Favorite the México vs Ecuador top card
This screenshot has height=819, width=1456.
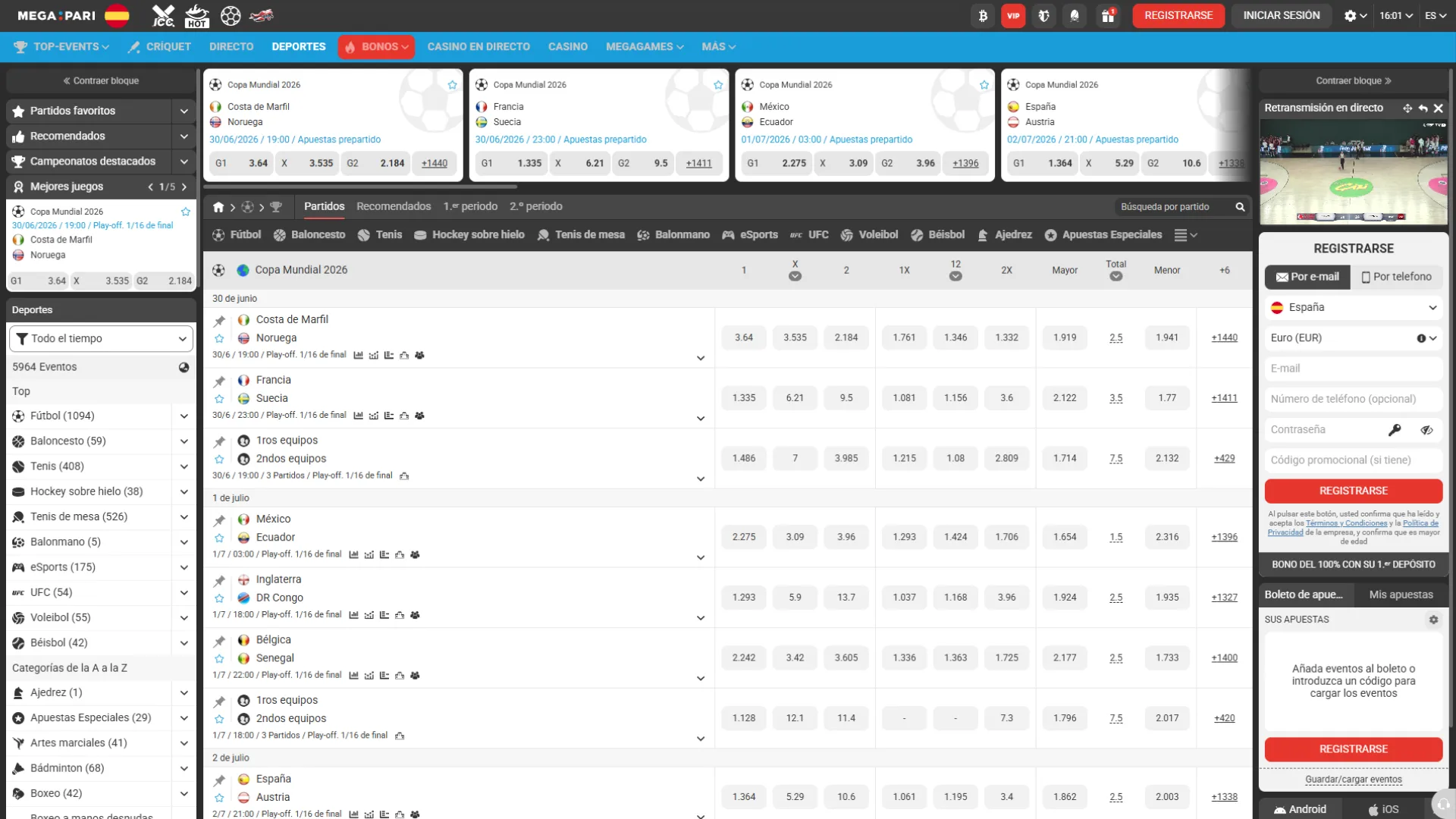click(984, 85)
